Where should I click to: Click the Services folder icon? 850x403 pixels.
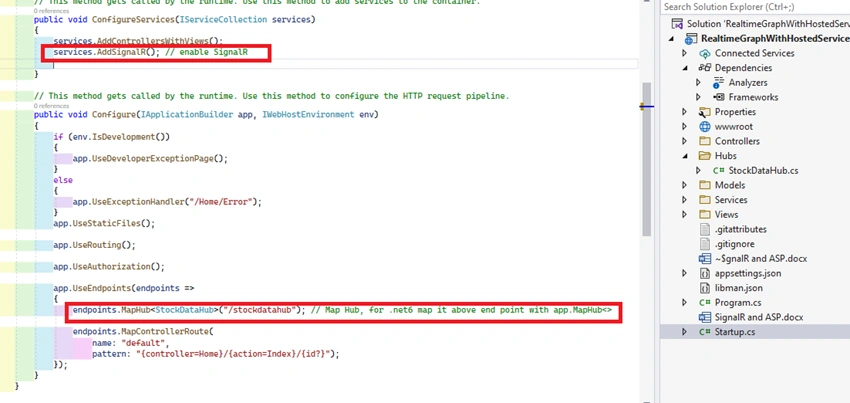coord(705,200)
